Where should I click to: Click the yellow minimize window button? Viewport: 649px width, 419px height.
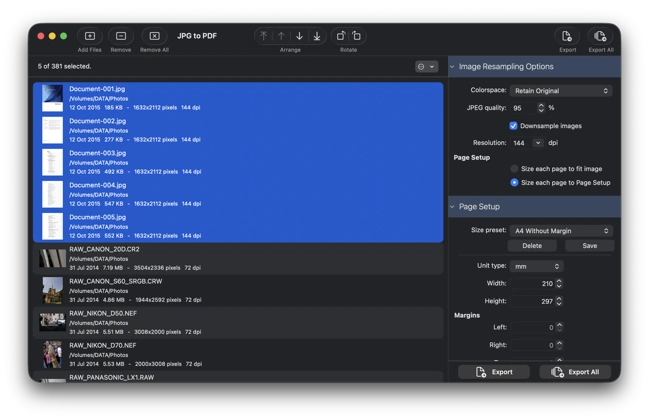point(52,36)
